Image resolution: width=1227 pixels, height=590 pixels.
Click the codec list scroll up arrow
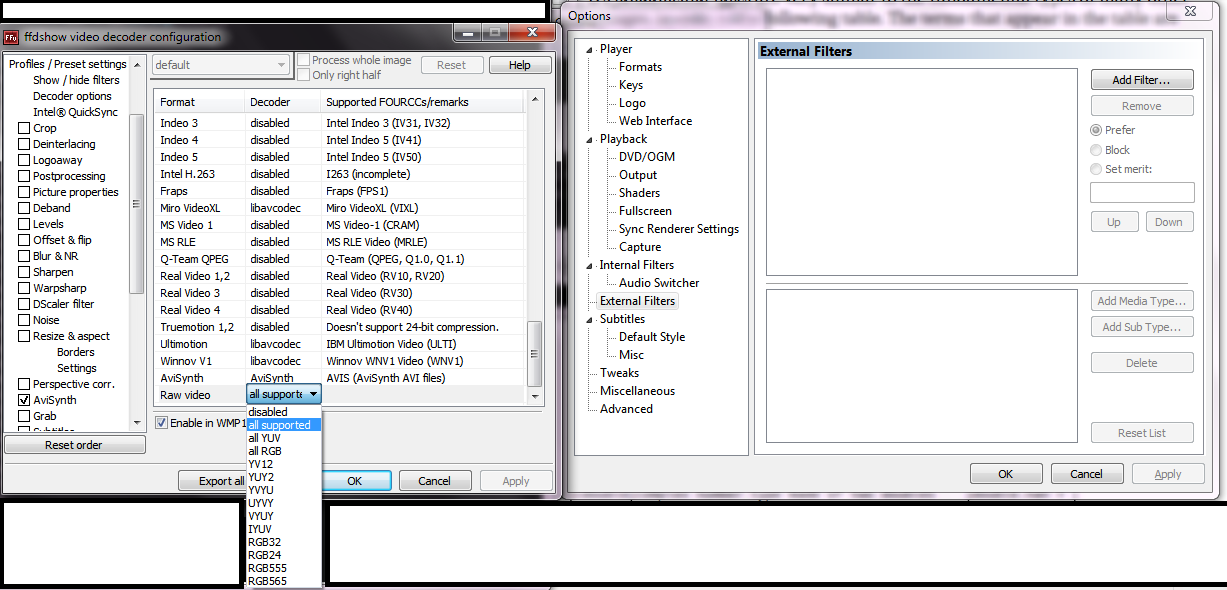[x=535, y=99]
